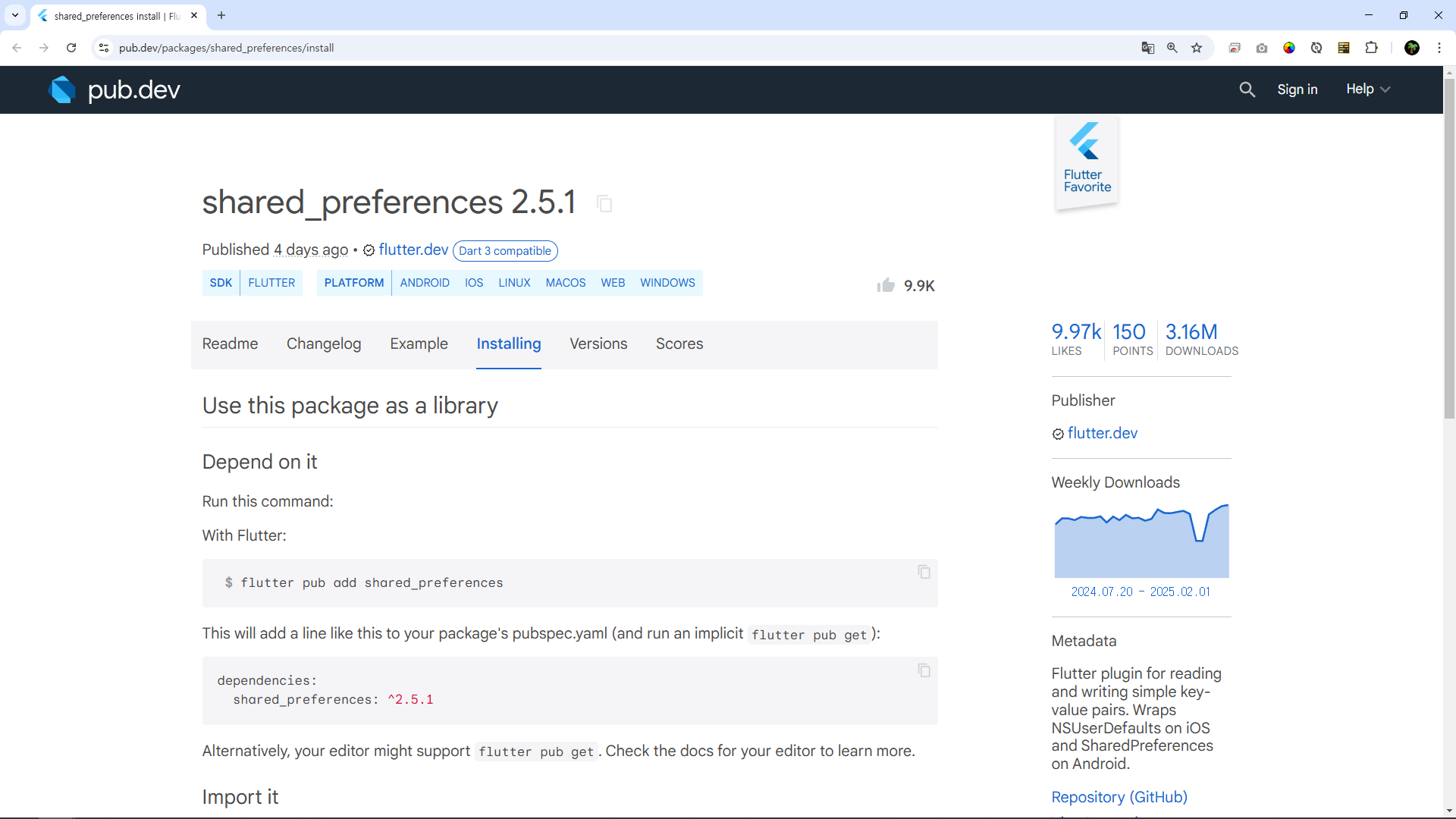Switch to the Changelog tab
Viewport: 1456px width, 819px height.
[324, 344]
